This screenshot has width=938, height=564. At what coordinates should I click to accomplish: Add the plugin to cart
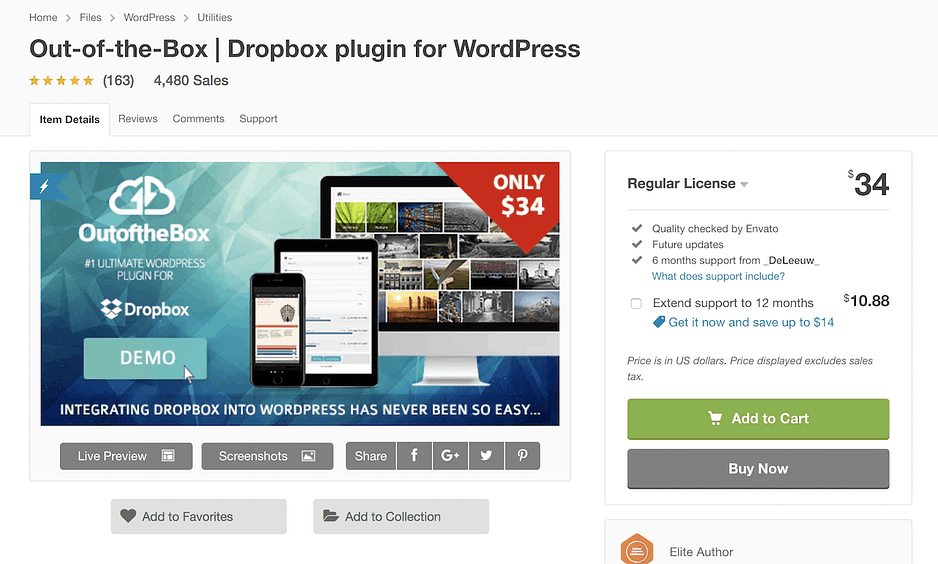[x=757, y=419]
